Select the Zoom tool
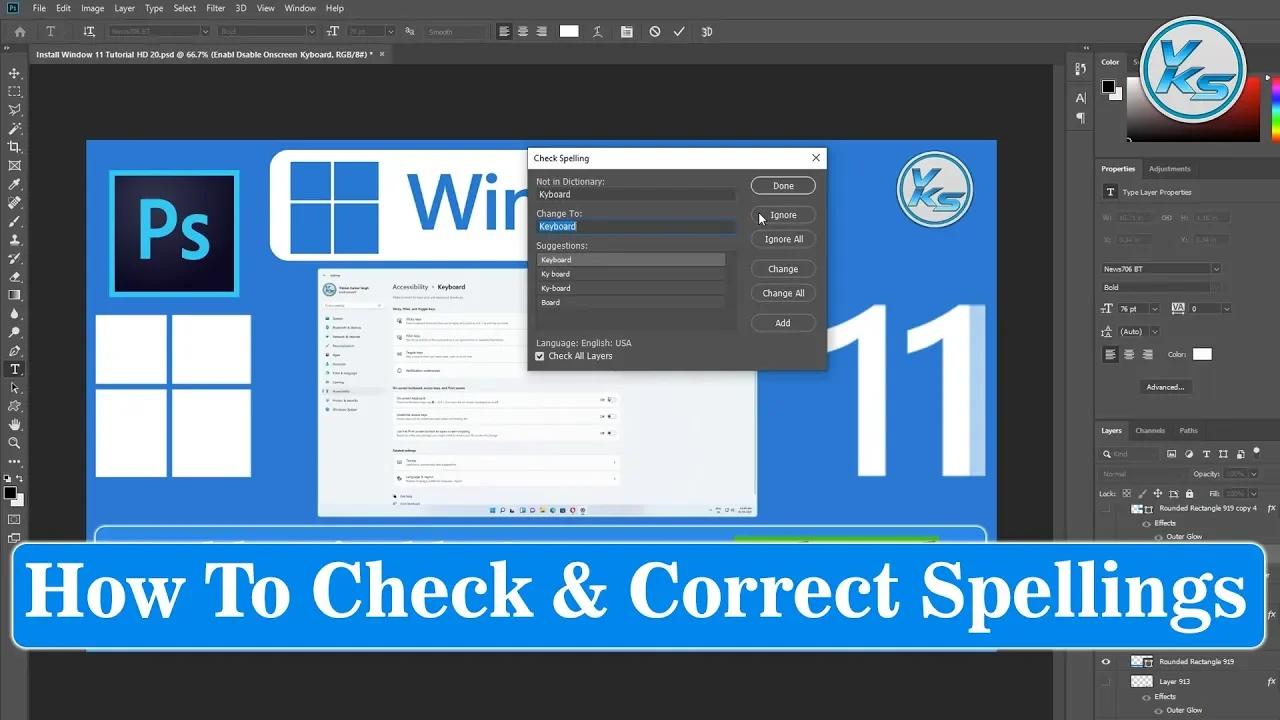This screenshot has width=1280, height=720. (15, 443)
